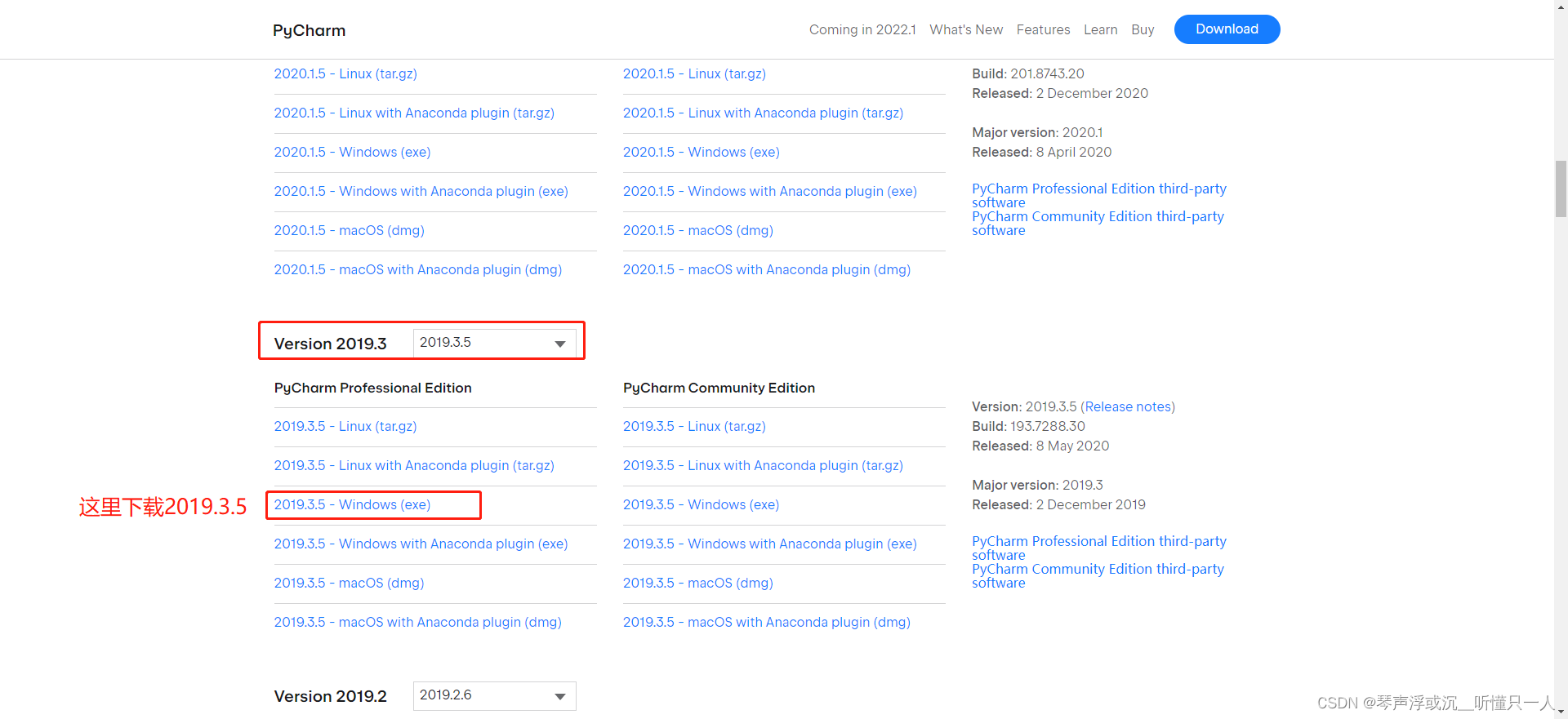Download Community 2020.1.5 Windows (exe)
Screen dimensions: 1568x719
pos(701,152)
